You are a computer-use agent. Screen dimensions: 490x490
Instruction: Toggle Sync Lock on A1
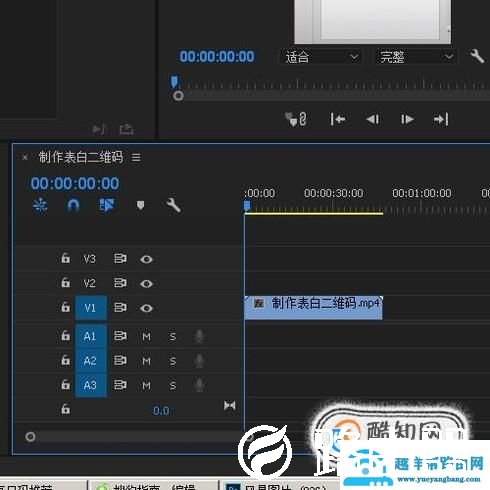coord(120,336)
